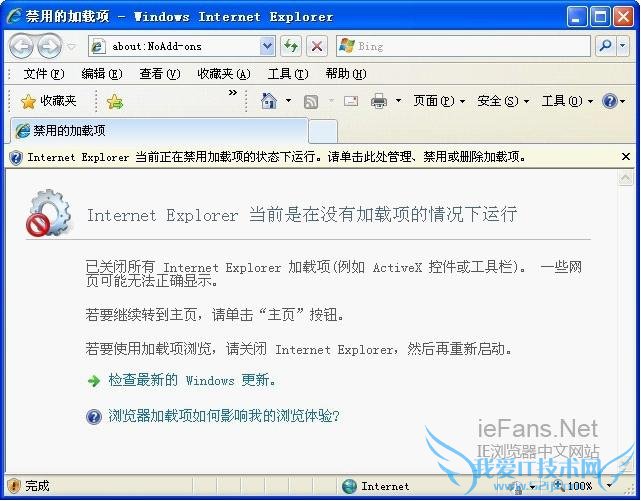This screenshot has height=501, width=641.
Task: Open the 安全(S) command bar menu
Action: pos(503,101)
